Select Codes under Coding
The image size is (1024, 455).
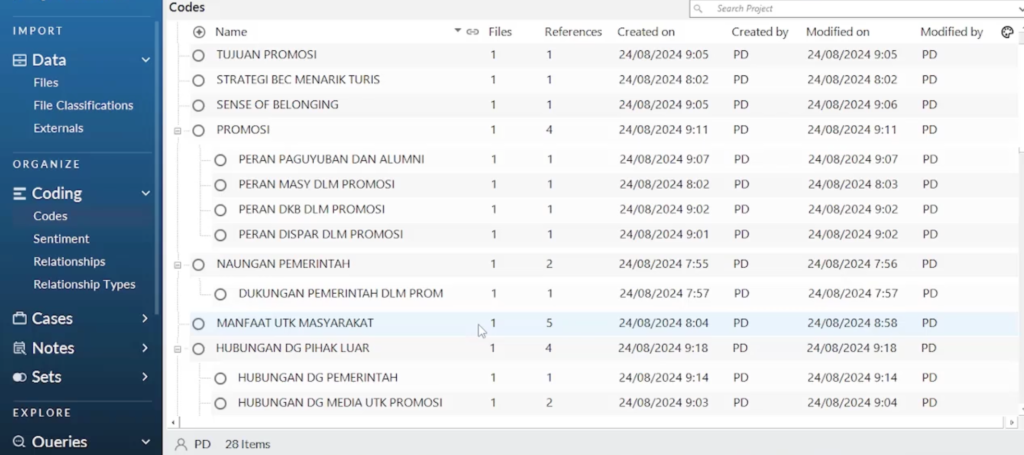click(50, 216)
